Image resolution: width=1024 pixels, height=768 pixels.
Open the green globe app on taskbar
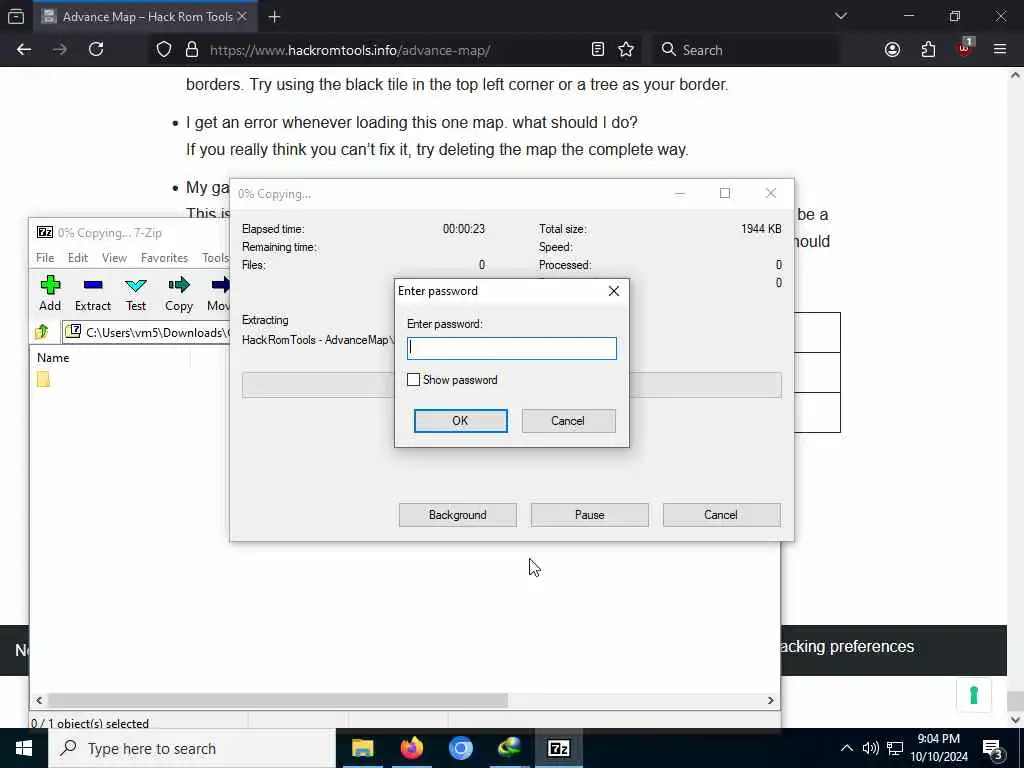509,748
